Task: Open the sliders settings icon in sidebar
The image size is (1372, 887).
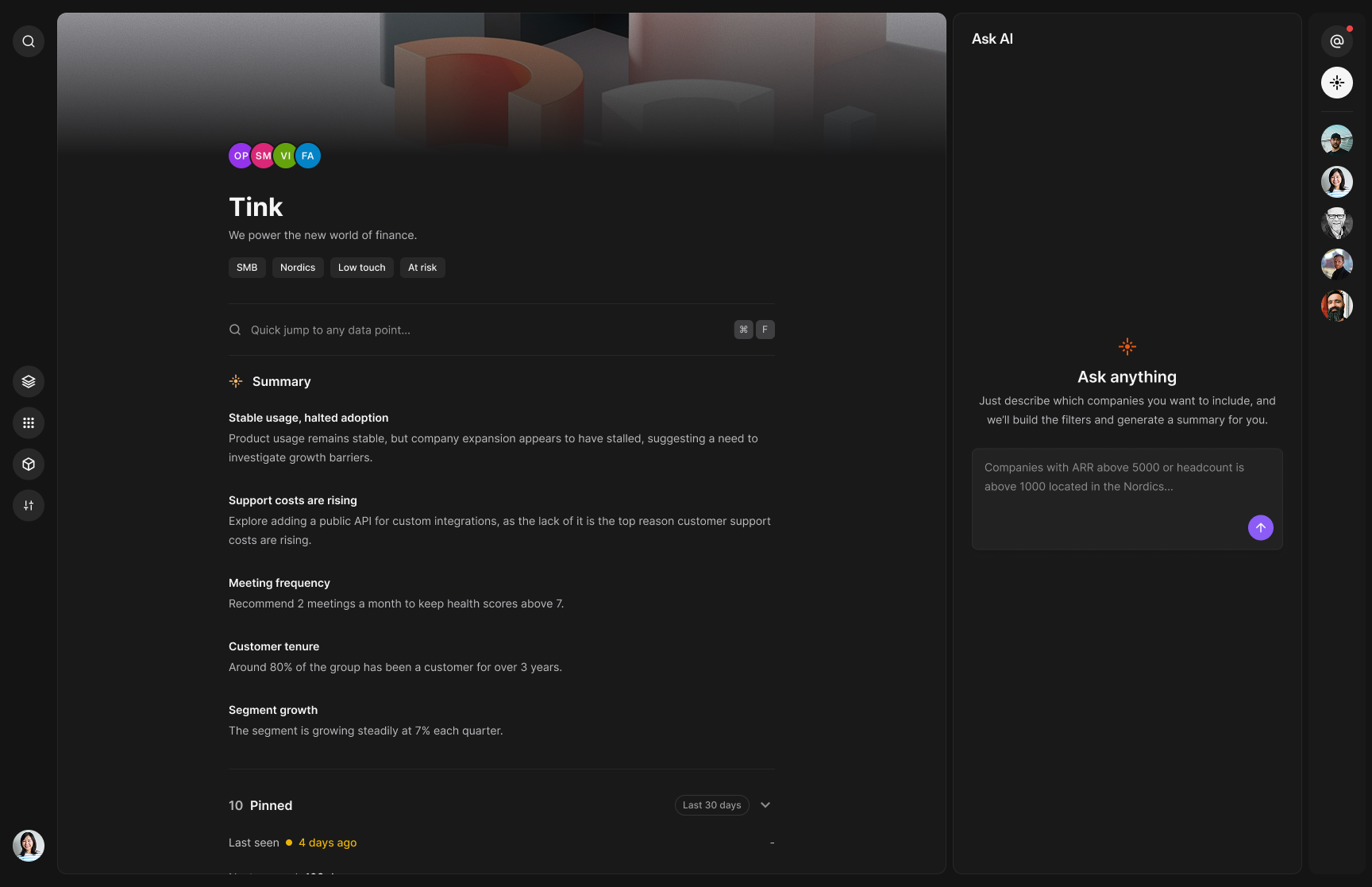Action: [29, 505]
